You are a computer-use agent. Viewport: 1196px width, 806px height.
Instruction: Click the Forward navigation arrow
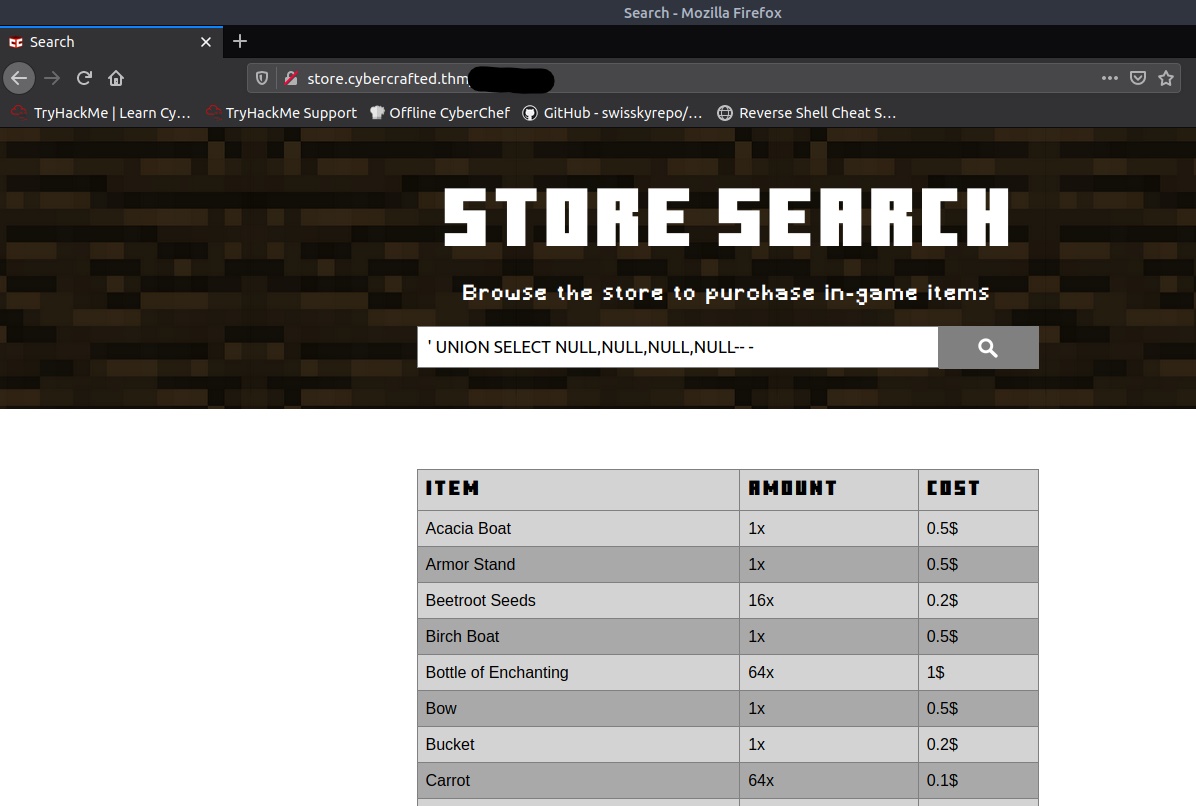[x=52, y=78]
